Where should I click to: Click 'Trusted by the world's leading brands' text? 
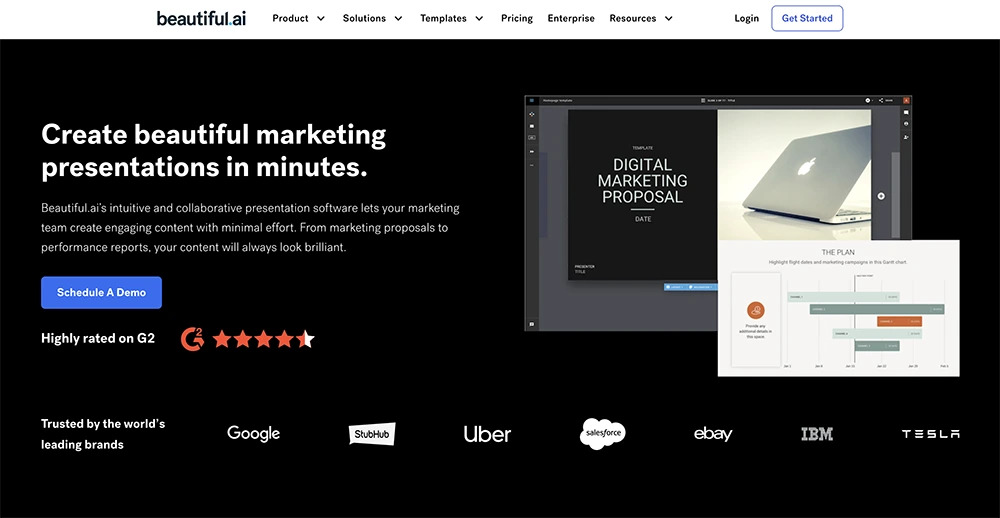pyautogui.click(x=103, y=434)
